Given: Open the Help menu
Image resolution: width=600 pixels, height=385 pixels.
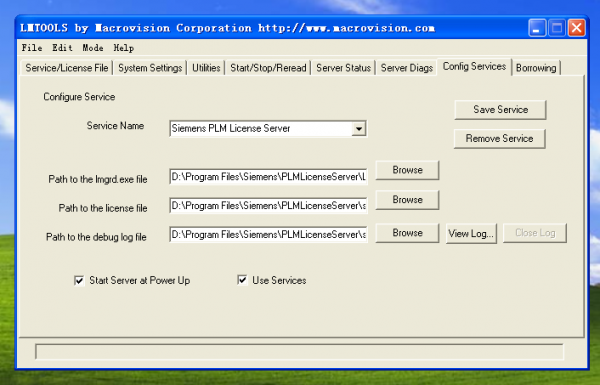Looking at the screenshot, I should (x=123, y=48).
